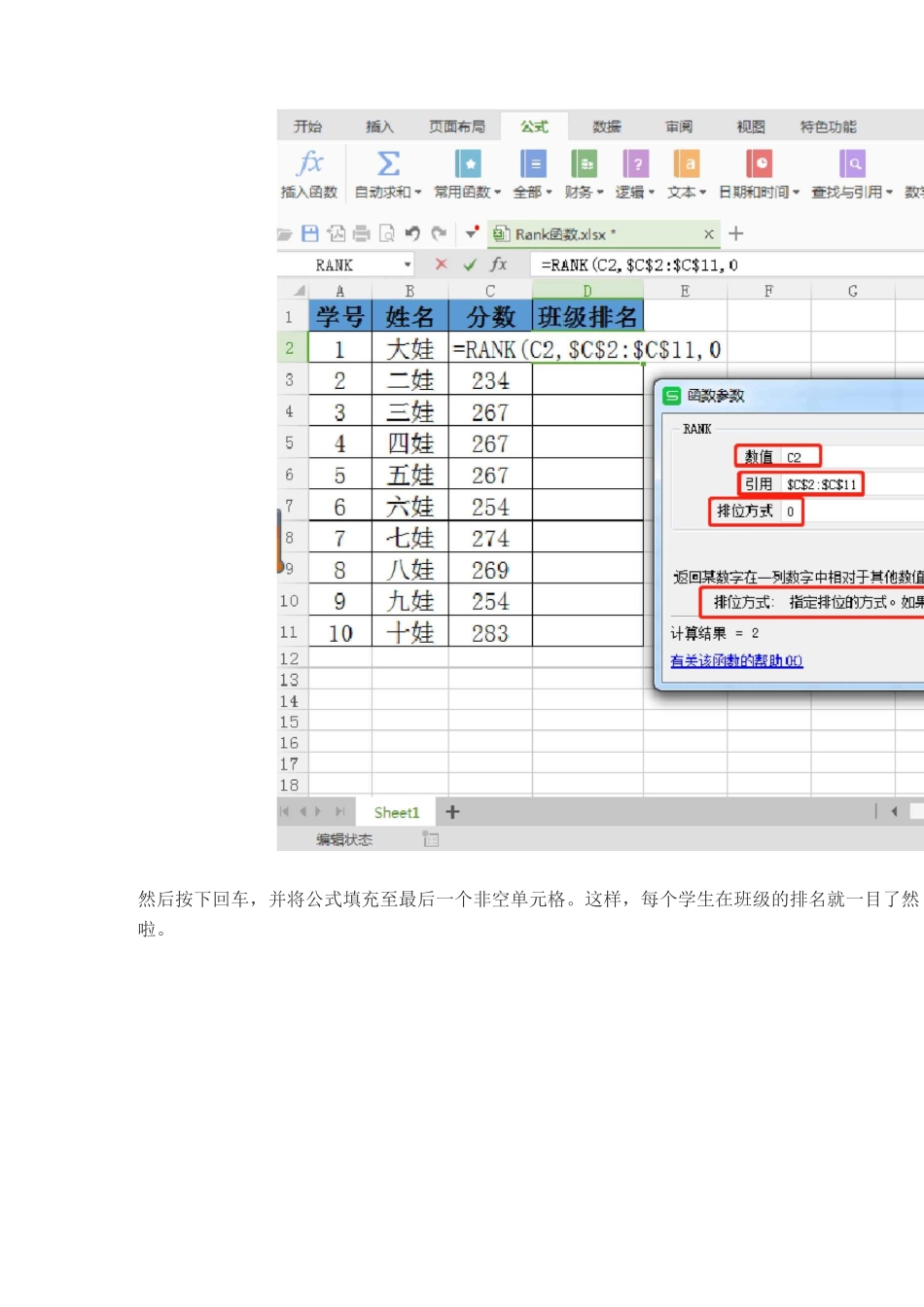Select column D header
The height and width of the screenshot is (1307, 924).
(x=587, y=291)
